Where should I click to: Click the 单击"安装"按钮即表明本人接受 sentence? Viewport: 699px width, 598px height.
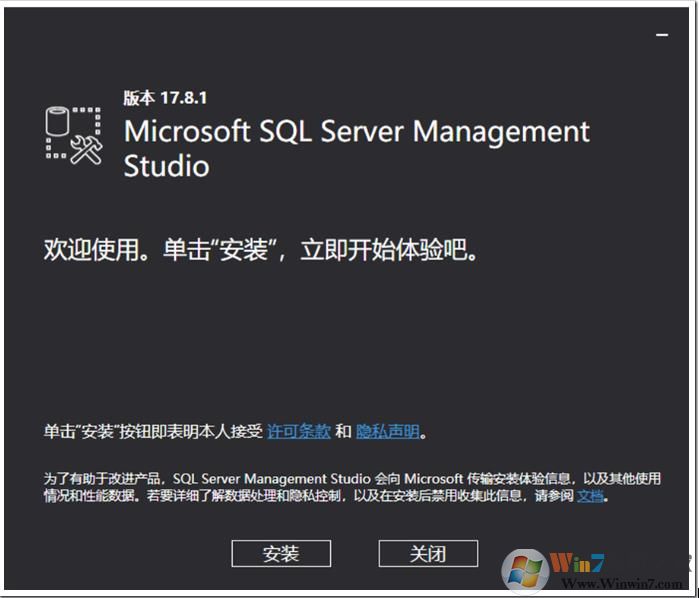(153, 432)
